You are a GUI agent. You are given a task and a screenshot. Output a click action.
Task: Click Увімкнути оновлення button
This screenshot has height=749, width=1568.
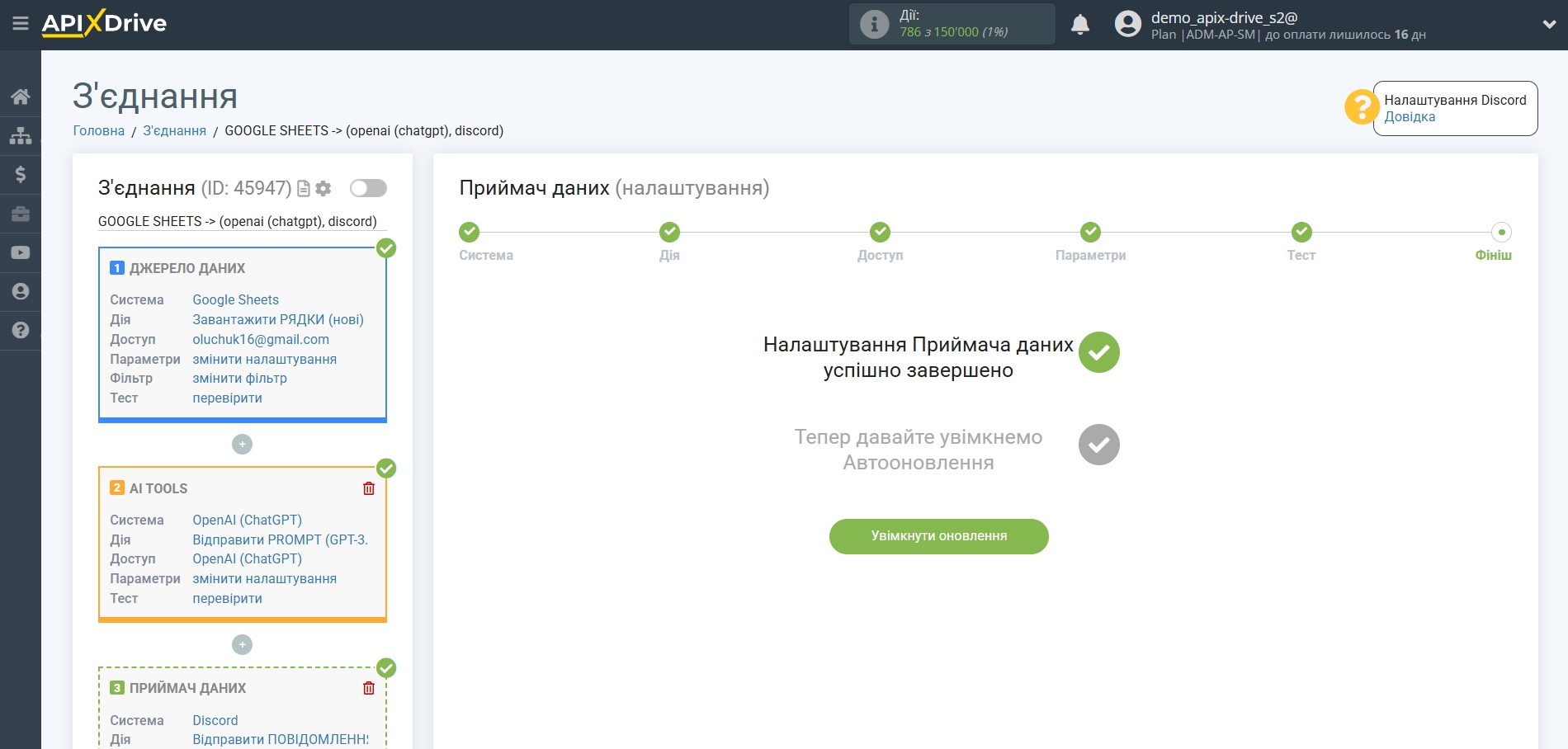pyautogui.click(x=938, y=536)
